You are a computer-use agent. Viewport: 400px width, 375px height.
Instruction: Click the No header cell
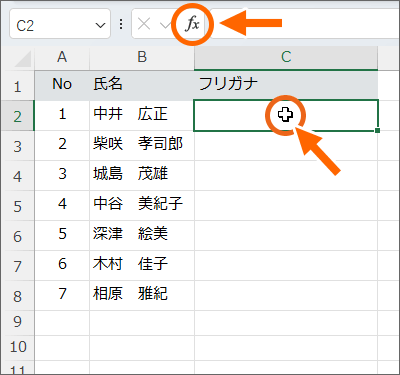[62, 86]
